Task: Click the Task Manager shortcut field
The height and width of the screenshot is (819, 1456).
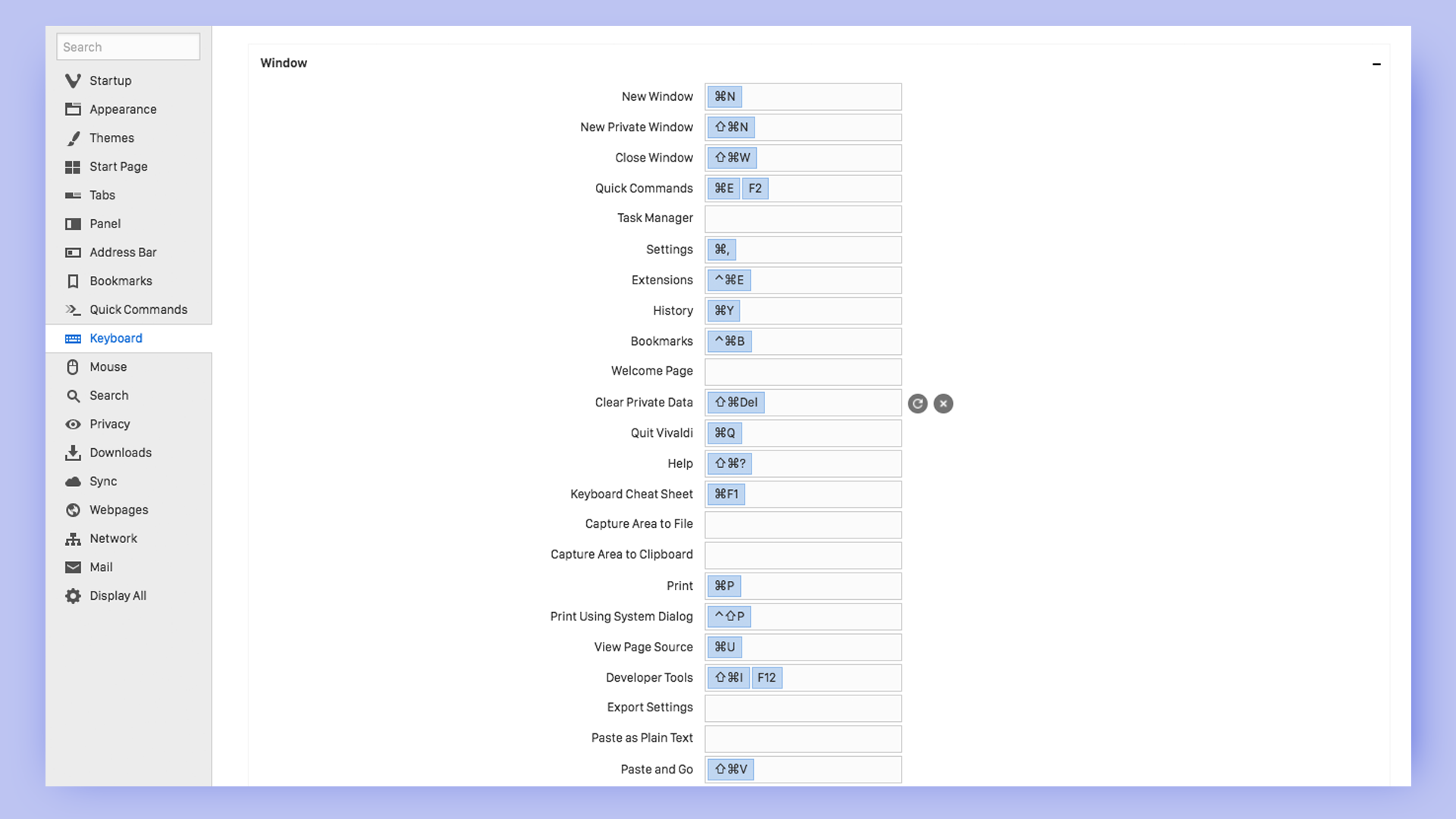Action: pos(802,219)
